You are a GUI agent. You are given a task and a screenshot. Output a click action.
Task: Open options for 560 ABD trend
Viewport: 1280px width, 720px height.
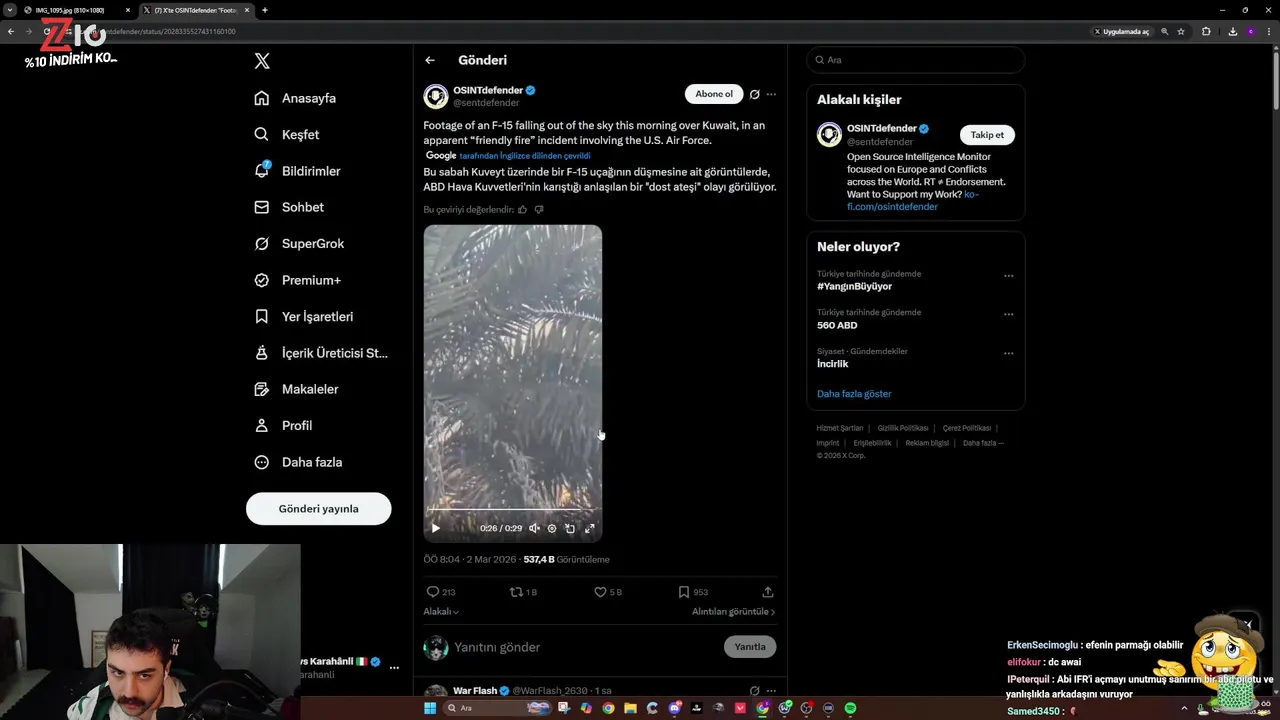[x=1008, y=314]
